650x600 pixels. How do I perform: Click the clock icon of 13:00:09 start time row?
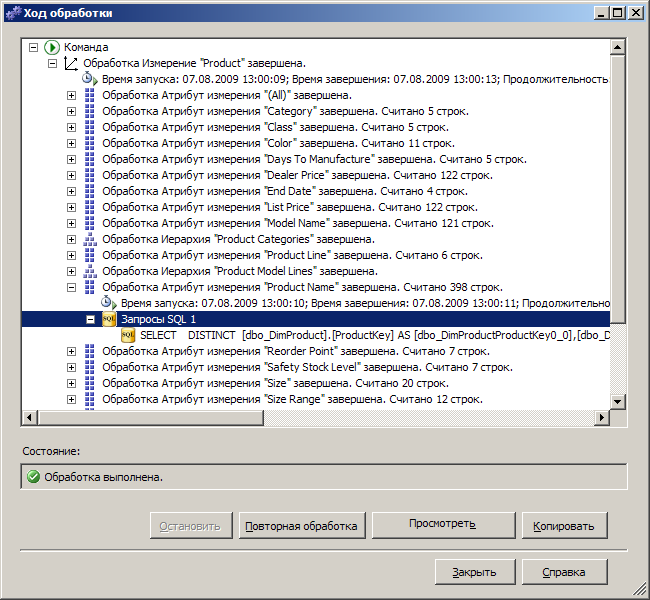(89, 78)
